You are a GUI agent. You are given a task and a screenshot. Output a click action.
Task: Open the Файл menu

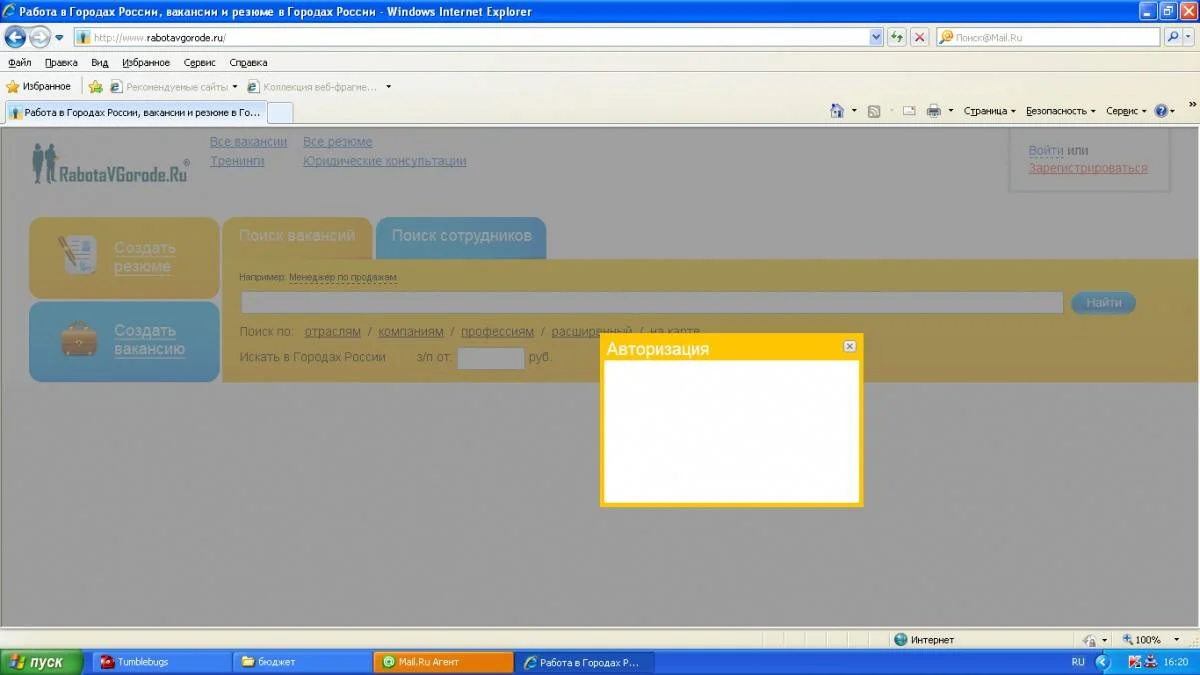tap(19, 62)
